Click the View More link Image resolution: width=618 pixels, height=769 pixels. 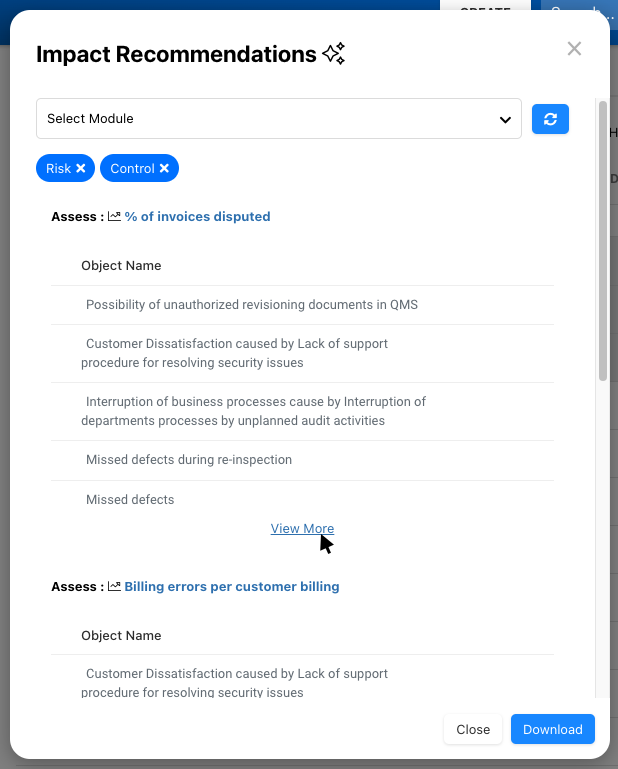tap(302, 529)
